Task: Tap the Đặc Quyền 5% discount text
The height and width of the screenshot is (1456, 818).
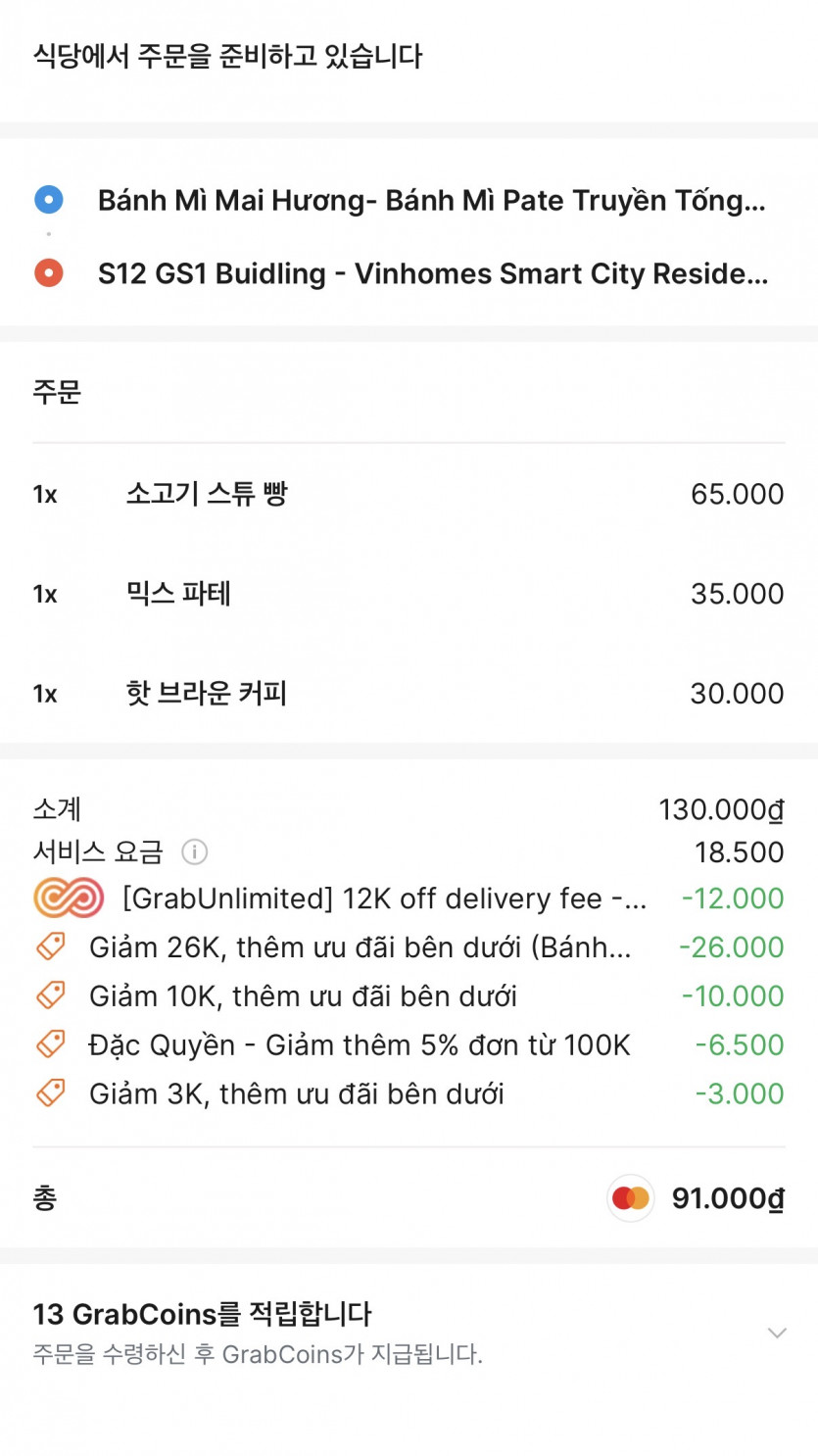Action: [360, 1044]
